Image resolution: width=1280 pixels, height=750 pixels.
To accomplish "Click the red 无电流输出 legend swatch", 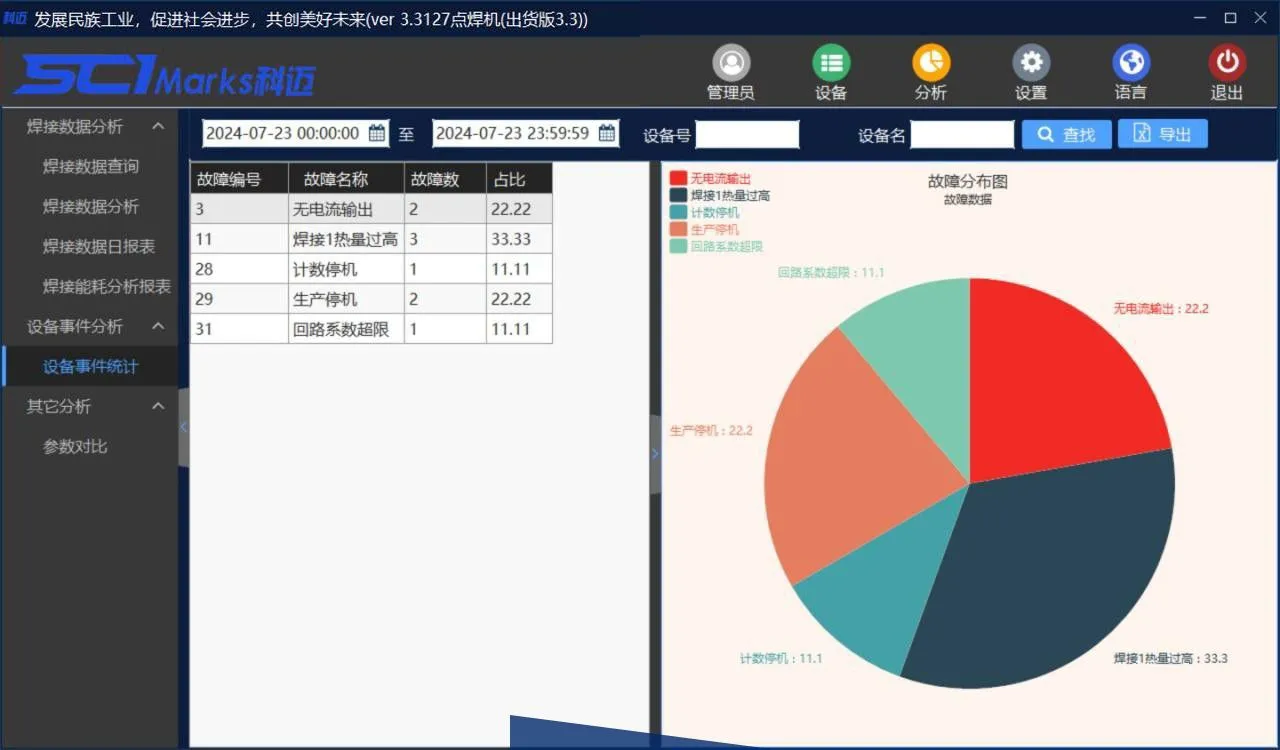I will click(x=679, y=178).
